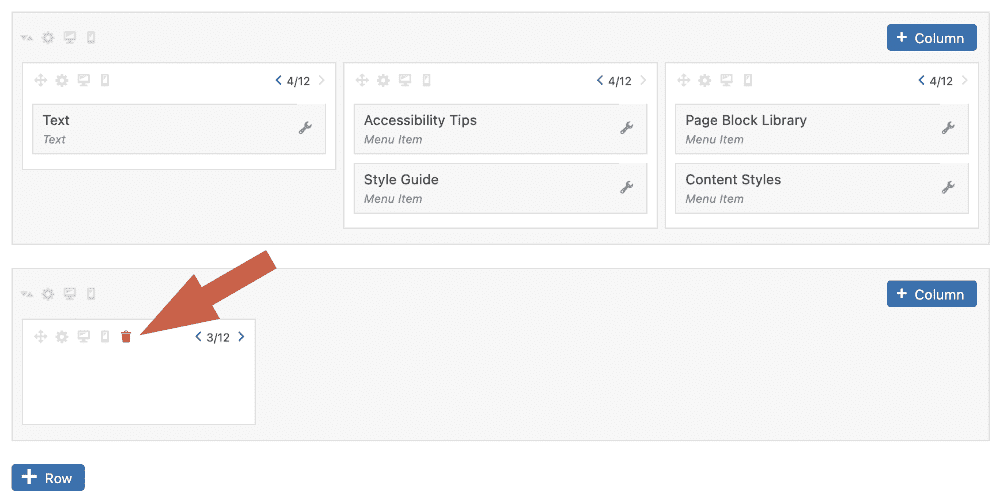The height and width of the screenshot is (500, 1000).
Task: Collapse the first row using its arrow toggle
Action: tap(27, 38)
